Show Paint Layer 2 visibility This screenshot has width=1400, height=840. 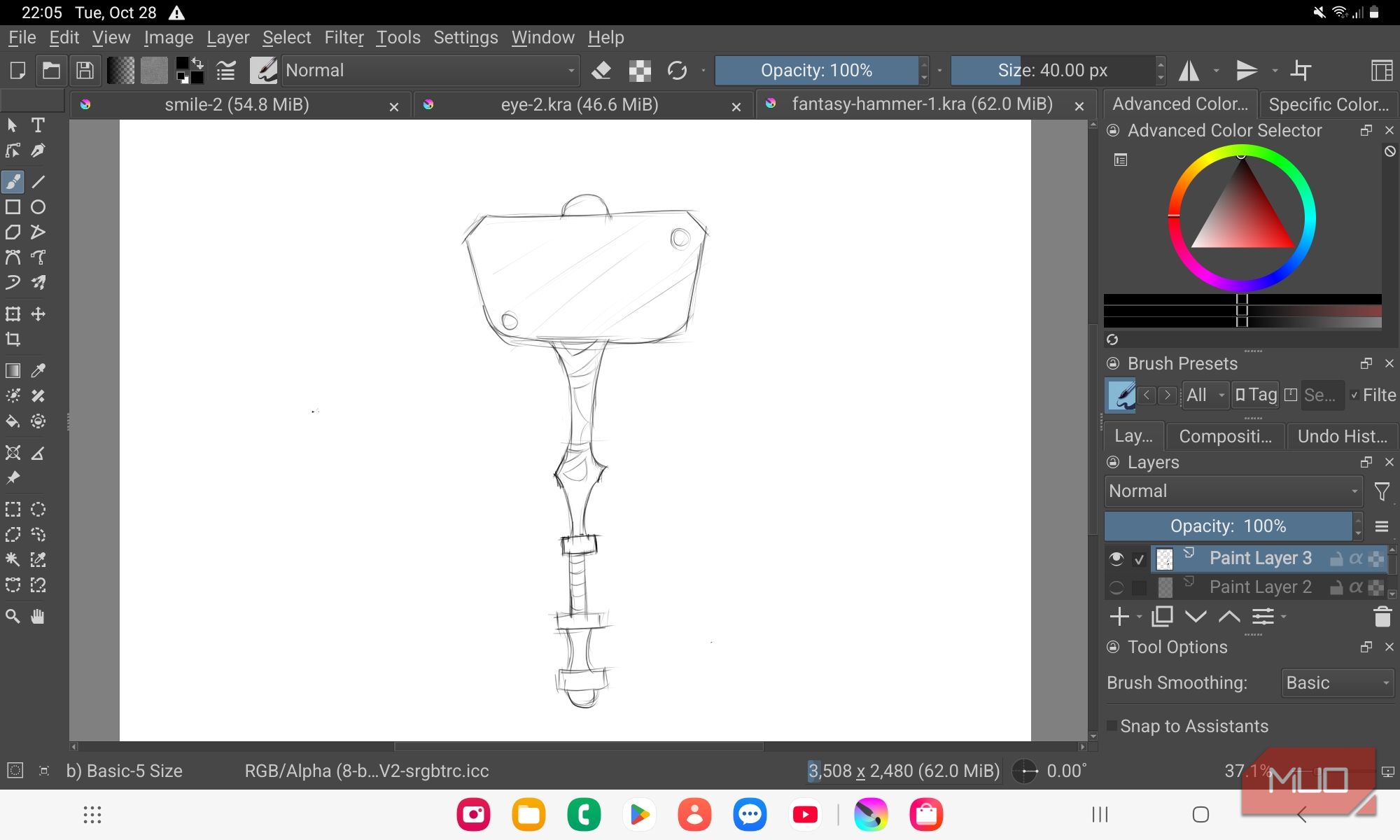point(1116,587)
